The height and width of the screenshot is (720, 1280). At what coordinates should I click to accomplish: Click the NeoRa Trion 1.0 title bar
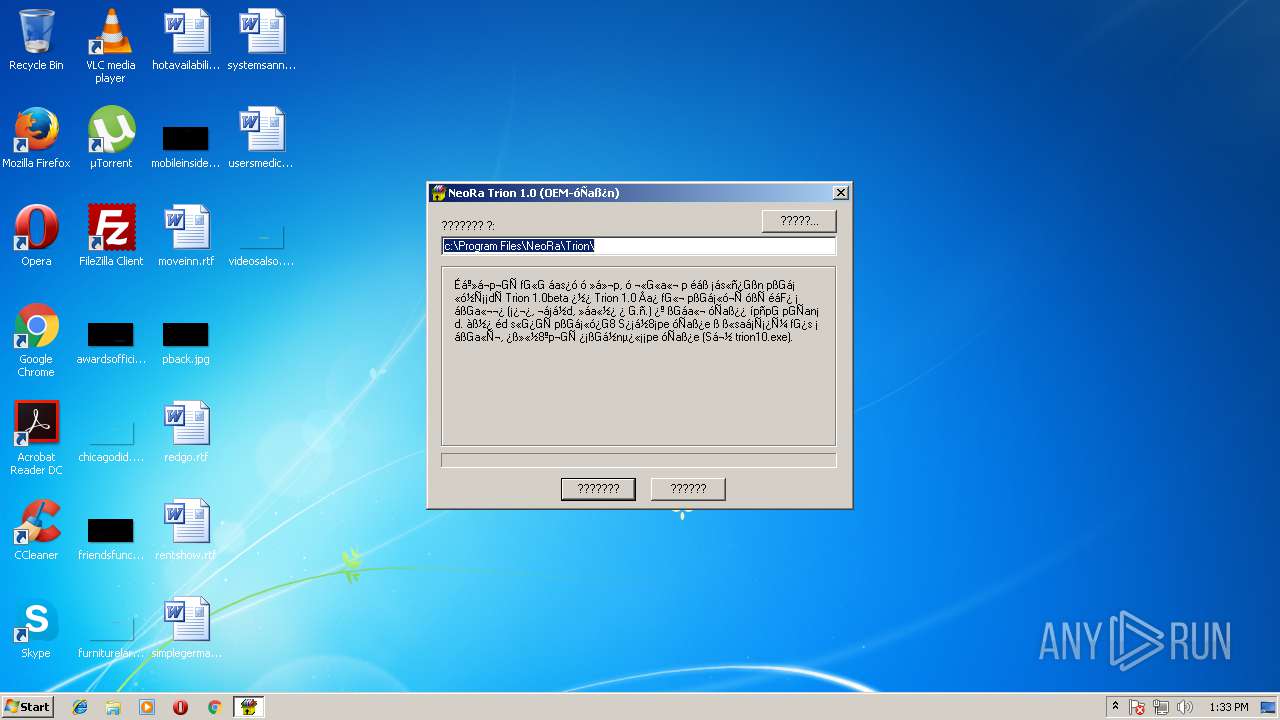[x=638, y=193]
